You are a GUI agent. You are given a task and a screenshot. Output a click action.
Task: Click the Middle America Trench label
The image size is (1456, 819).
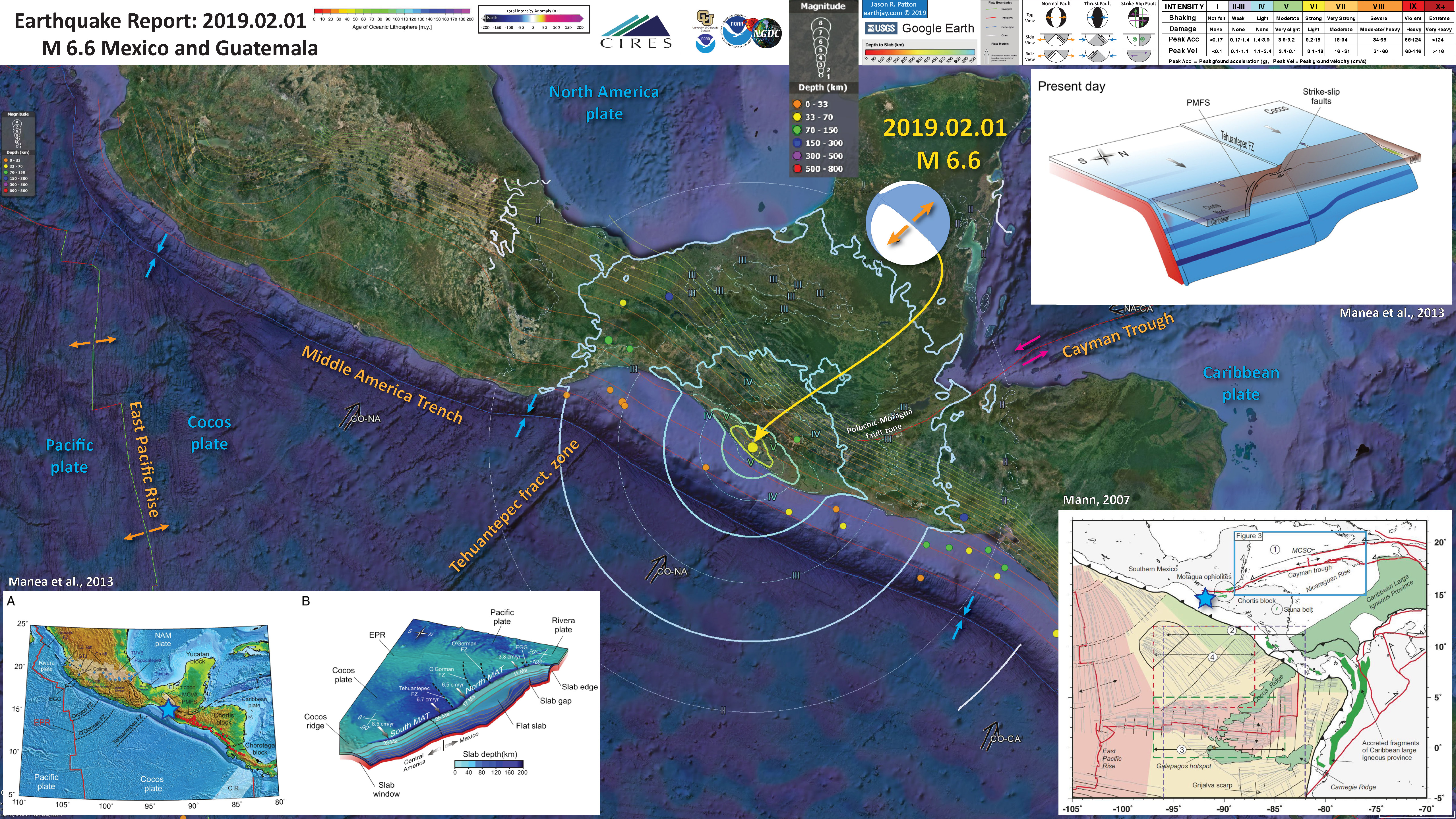click(382, 384)
